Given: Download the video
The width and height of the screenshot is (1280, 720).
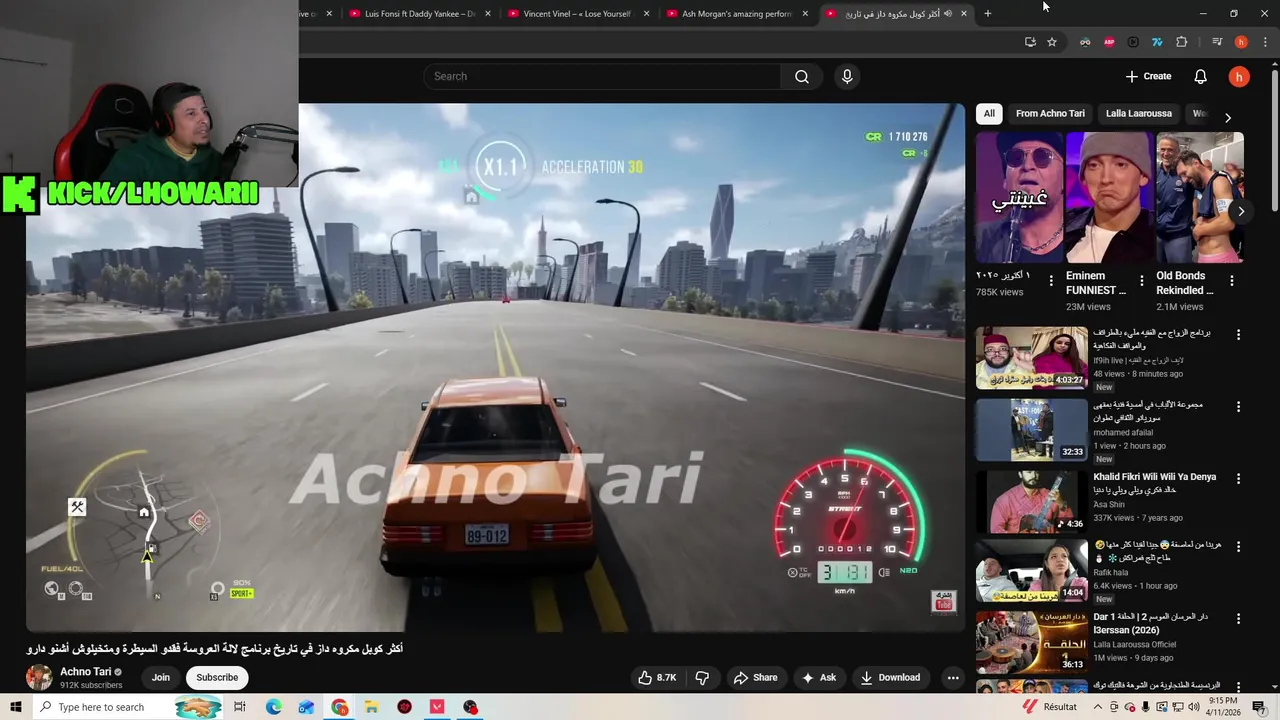Looking at the screenshot, I should point(889,677).
